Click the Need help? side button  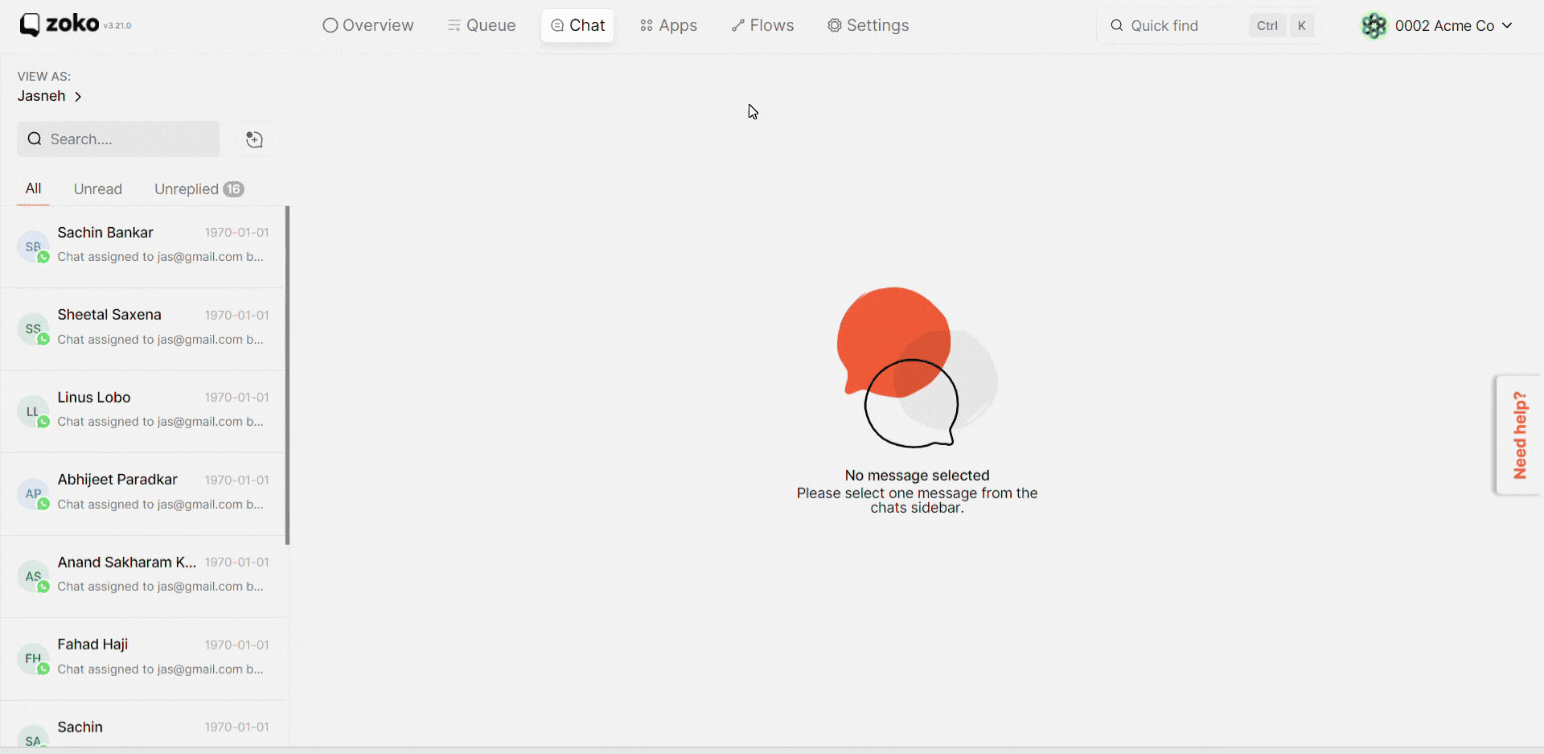click(1519, 435)
